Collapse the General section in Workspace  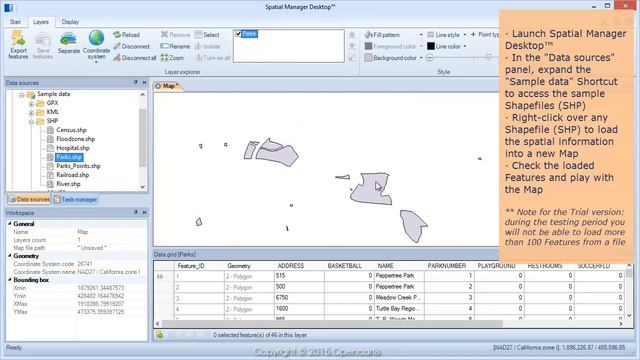click(x=10, y=224)
